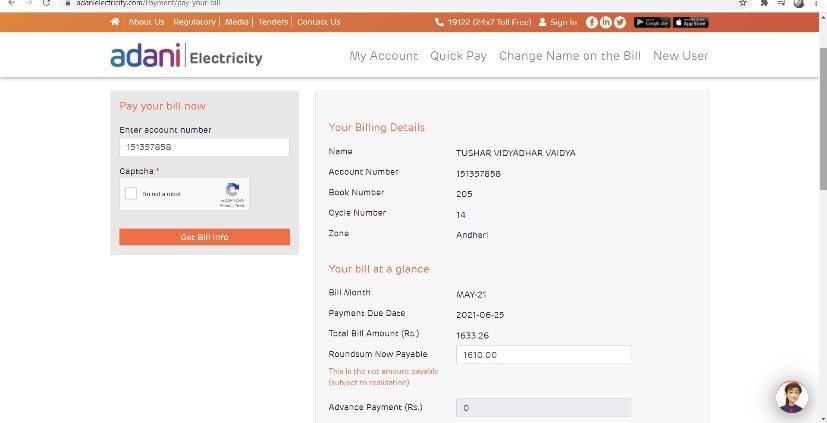Open the Tenders menu item
This screenshot has width=827, height=423.
tap(273, 22)
